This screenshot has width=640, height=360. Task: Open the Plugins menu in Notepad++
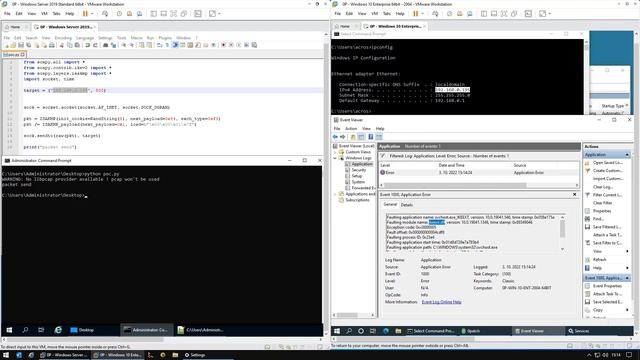click(165, 38)
